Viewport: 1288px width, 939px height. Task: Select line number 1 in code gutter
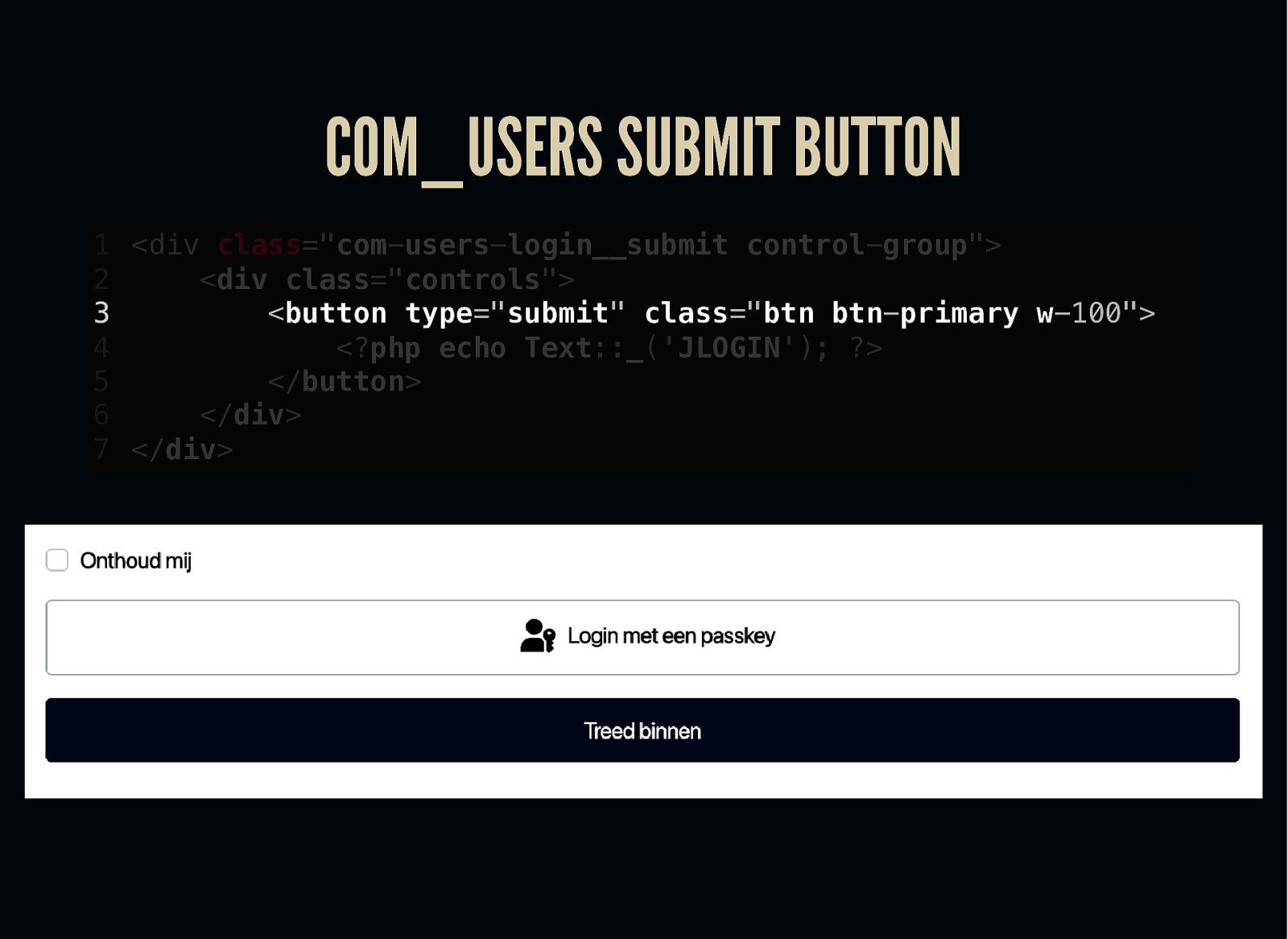pyautogui.click(x=101, y=245)
